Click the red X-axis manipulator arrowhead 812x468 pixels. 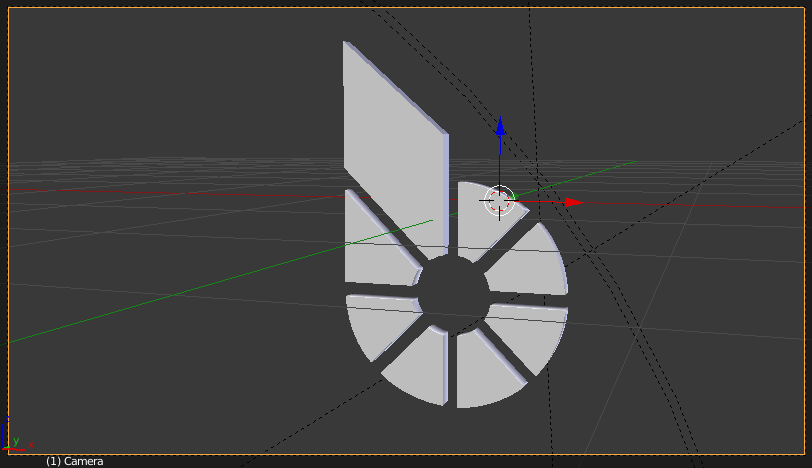click(574, 202)
